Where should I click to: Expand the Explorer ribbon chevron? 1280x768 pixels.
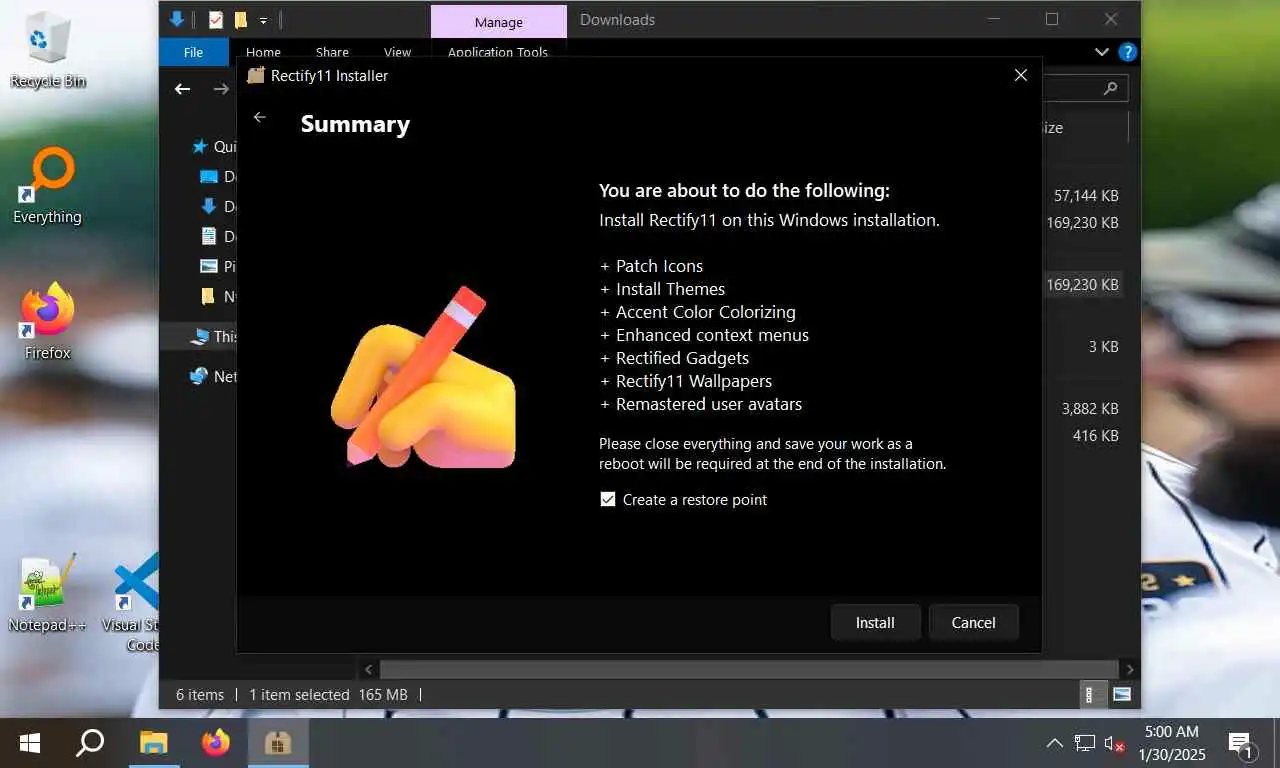[x=1102, y=52]
